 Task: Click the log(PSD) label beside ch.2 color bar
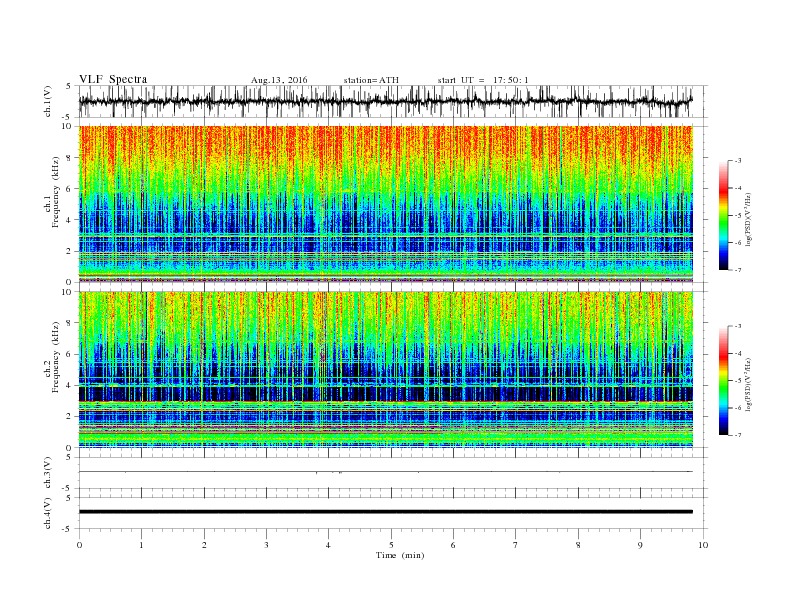(x=748, y=385)
